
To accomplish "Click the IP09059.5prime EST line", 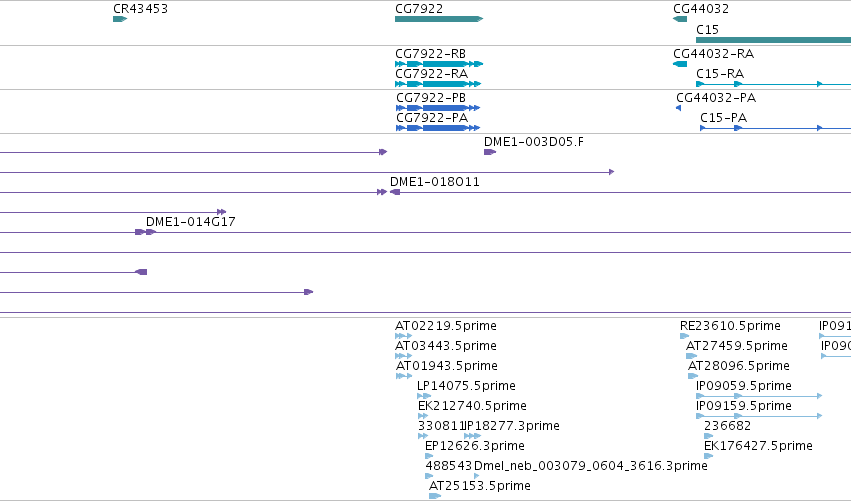I will [x=759, y=396].
